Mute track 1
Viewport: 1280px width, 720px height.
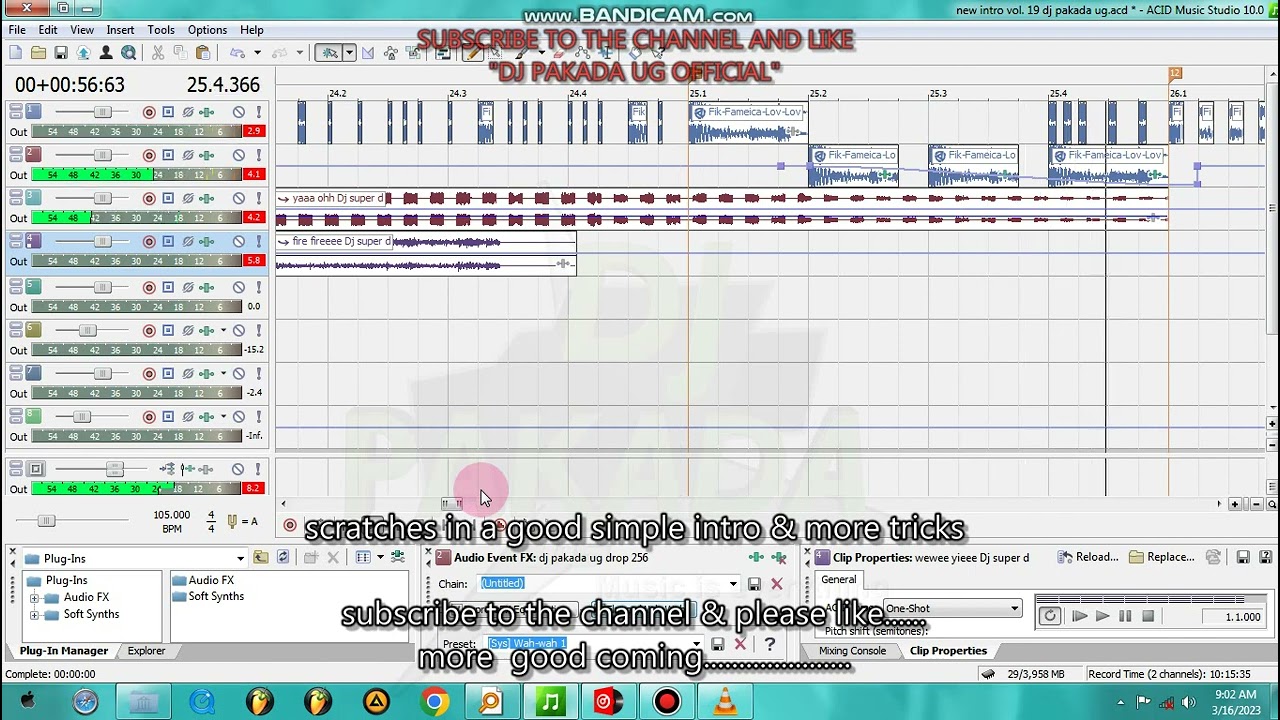(239, 112)
